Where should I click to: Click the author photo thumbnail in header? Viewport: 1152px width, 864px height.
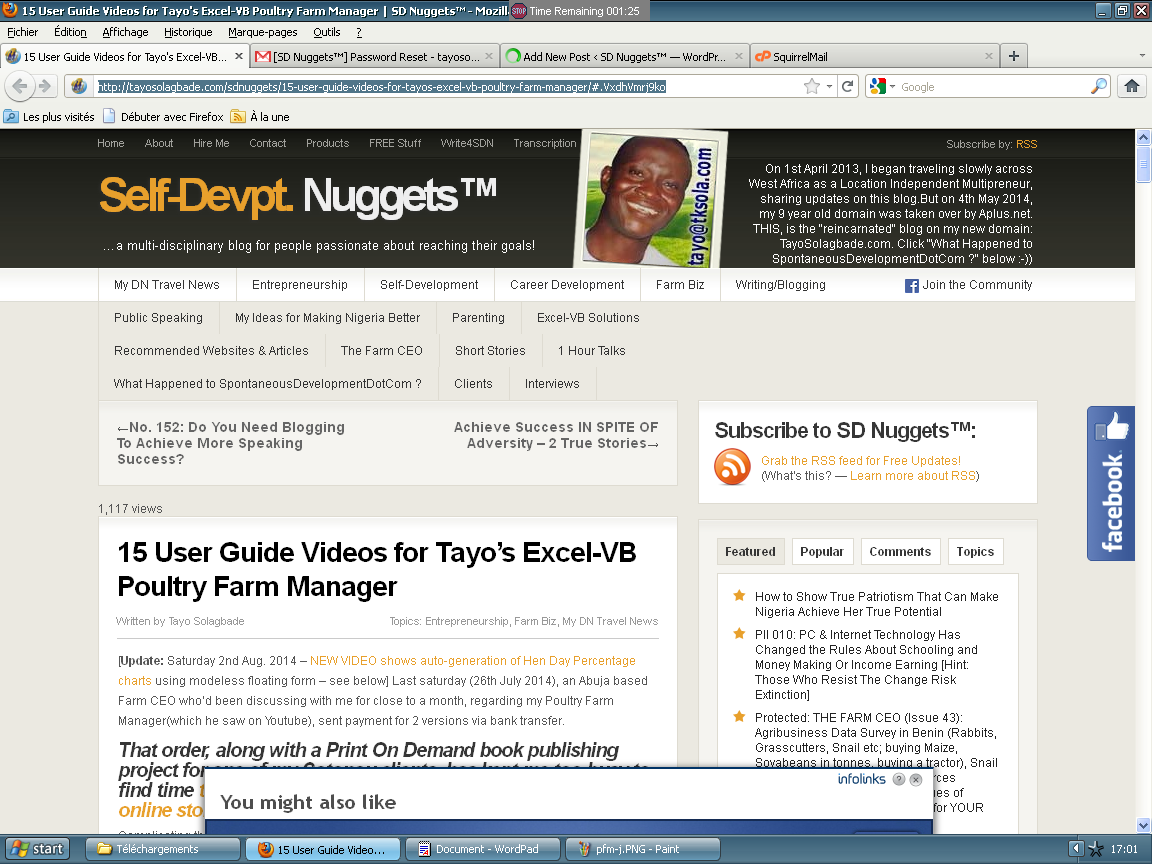pyautogui.click(x=650, y=199)
